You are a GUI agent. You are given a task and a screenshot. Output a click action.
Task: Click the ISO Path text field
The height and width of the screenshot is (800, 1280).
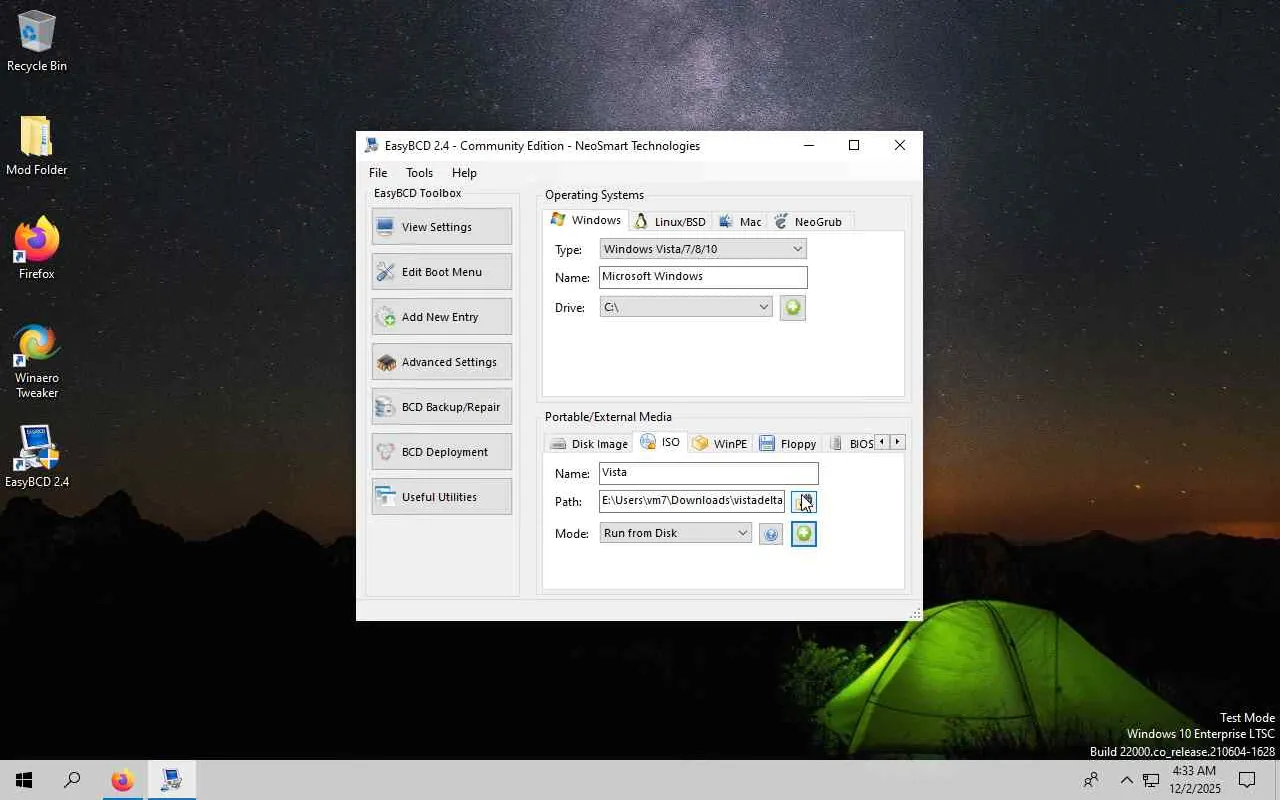(692, 501)
